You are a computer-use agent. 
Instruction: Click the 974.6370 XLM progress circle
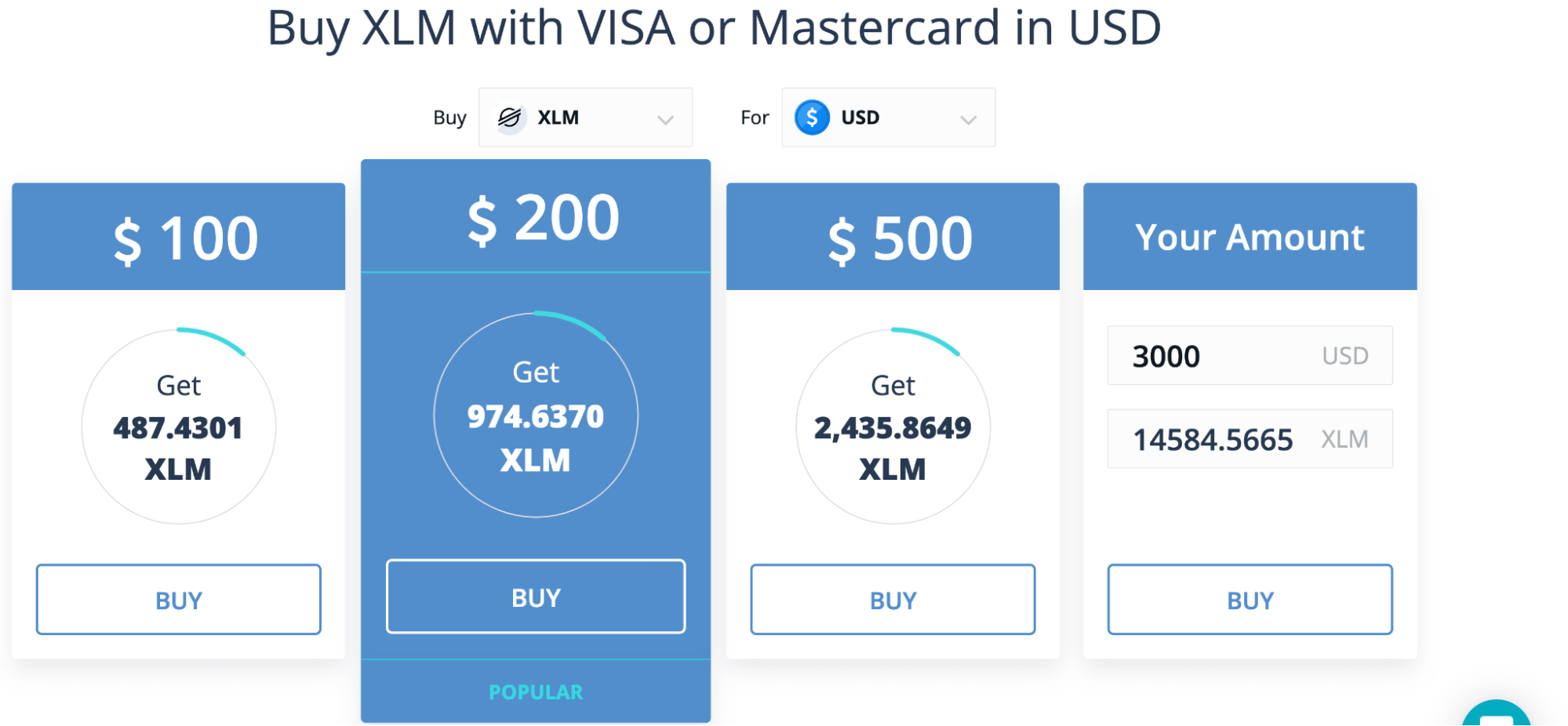pyautogui.click(x=536, y=415)
